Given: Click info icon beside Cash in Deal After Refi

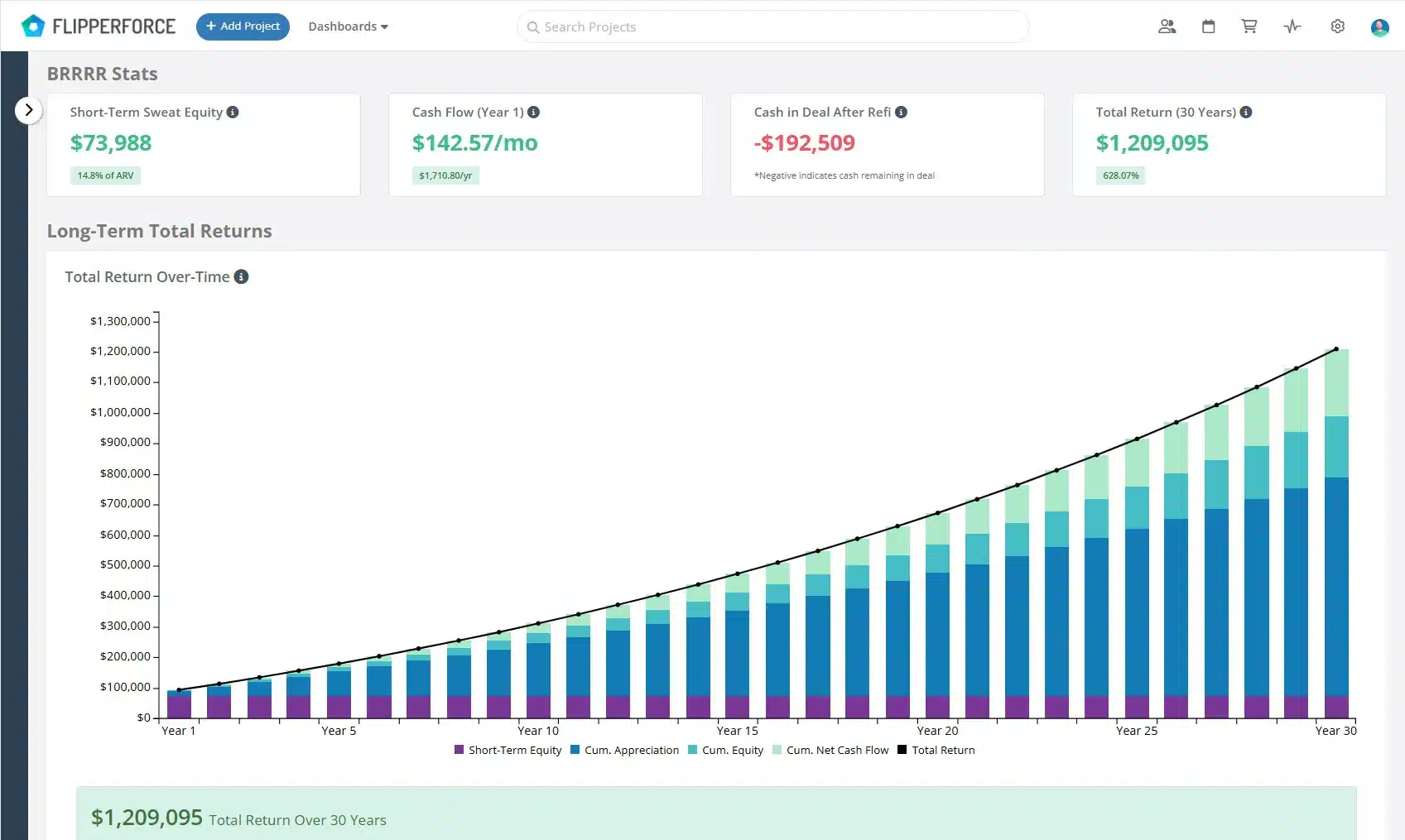Looking at the screenshot, I should [902, 112].
